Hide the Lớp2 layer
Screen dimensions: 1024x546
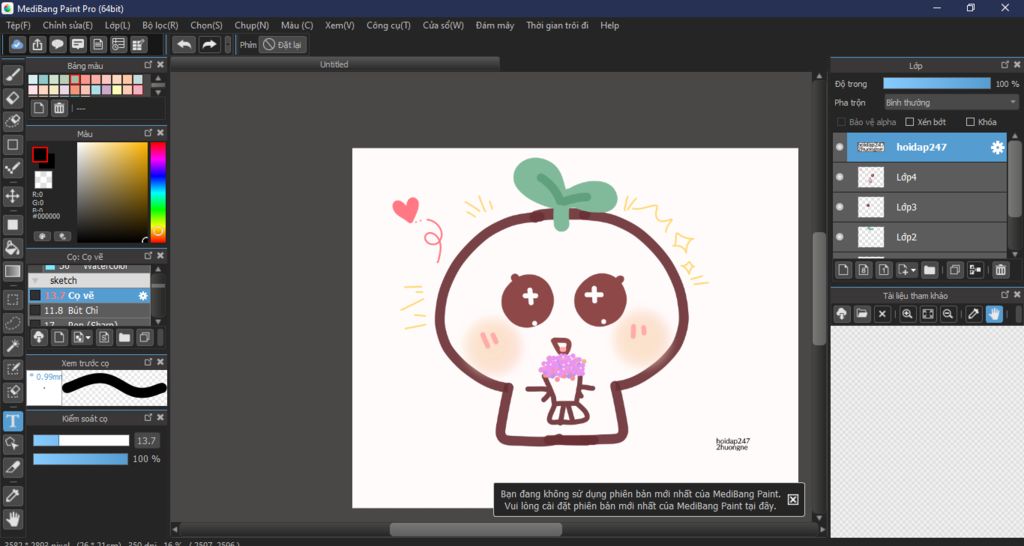[840, 237]
